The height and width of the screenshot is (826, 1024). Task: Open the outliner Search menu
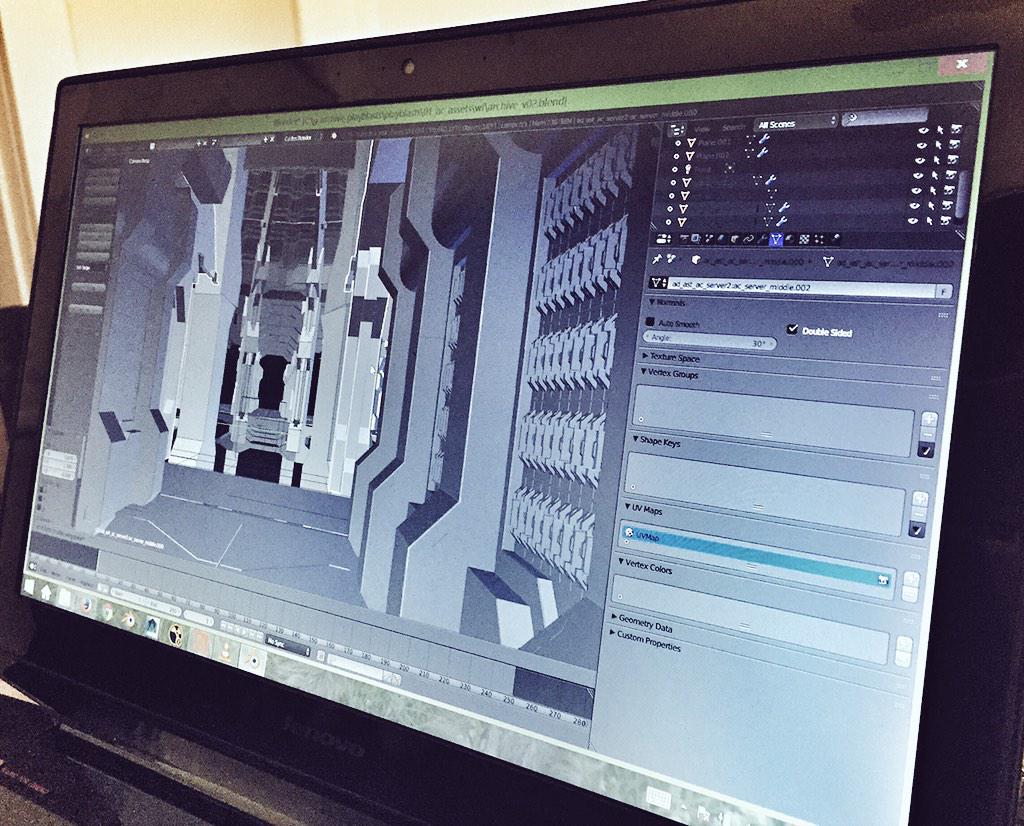click(x=733, y=128)
